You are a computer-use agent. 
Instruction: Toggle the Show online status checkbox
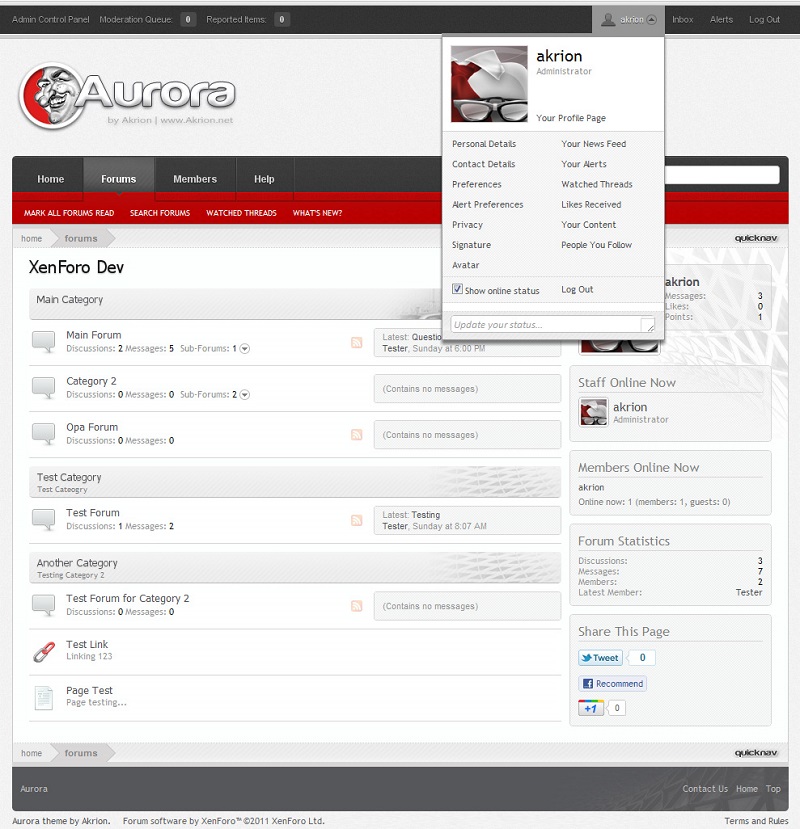point(457,289)
